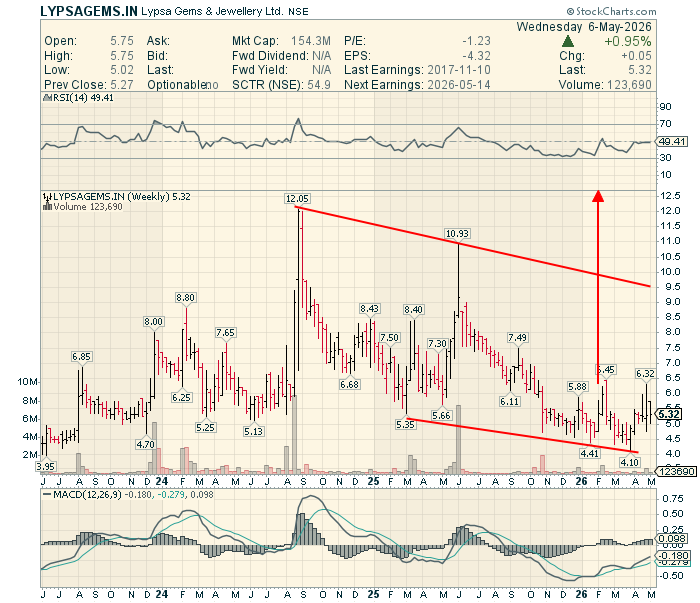Click the 3.95 low price label
Screen dimensions: 700x603
(46, 466)
